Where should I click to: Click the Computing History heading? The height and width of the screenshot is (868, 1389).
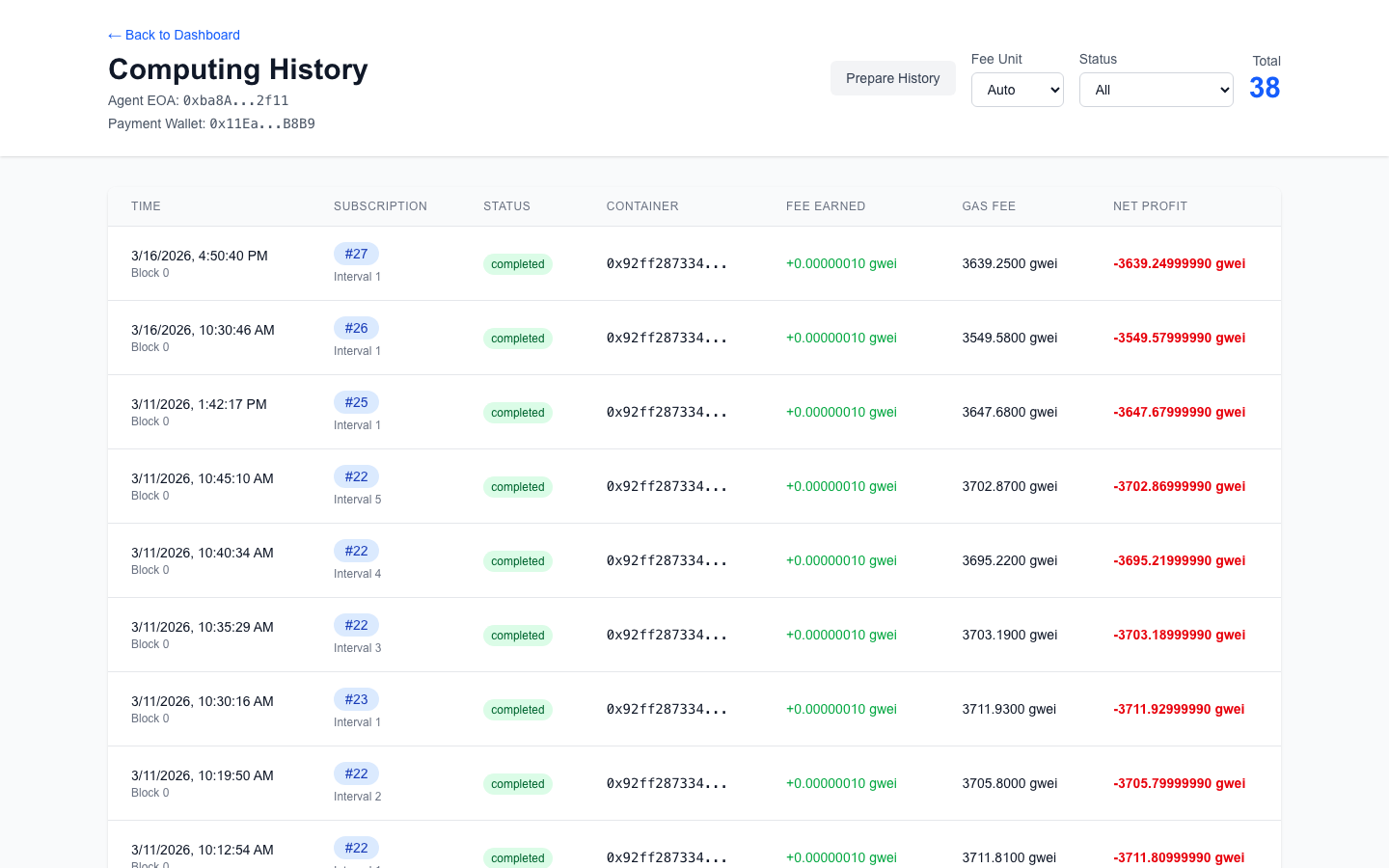(x=238, y=69)
